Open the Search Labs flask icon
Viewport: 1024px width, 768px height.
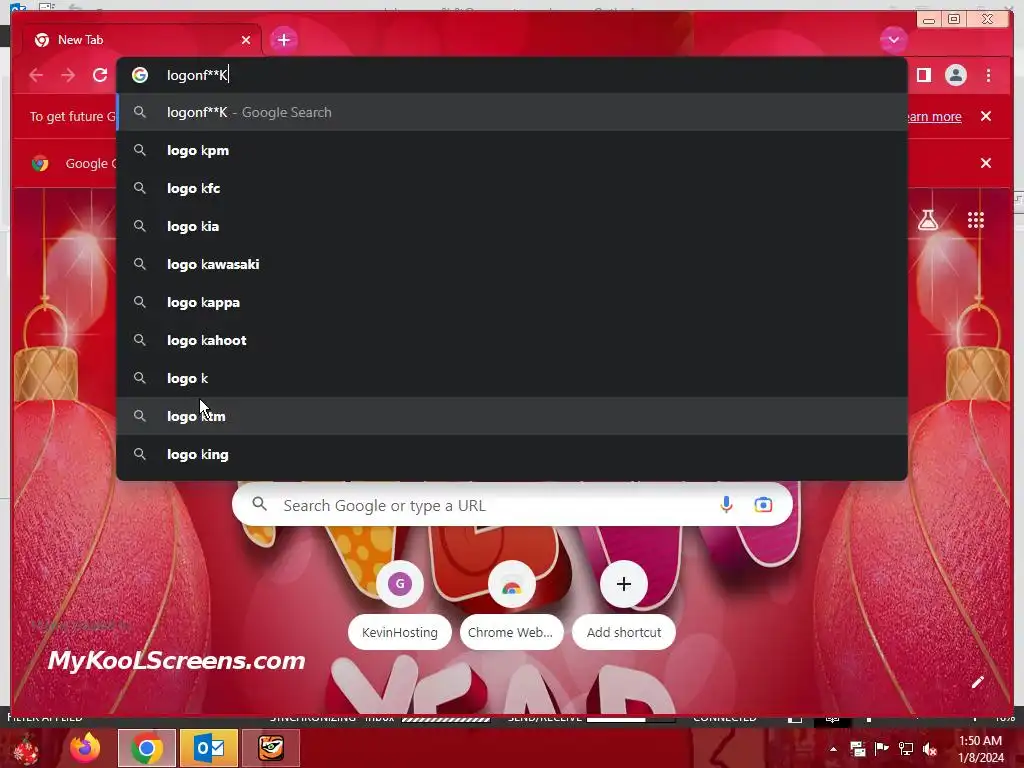(x=927, y=220)
